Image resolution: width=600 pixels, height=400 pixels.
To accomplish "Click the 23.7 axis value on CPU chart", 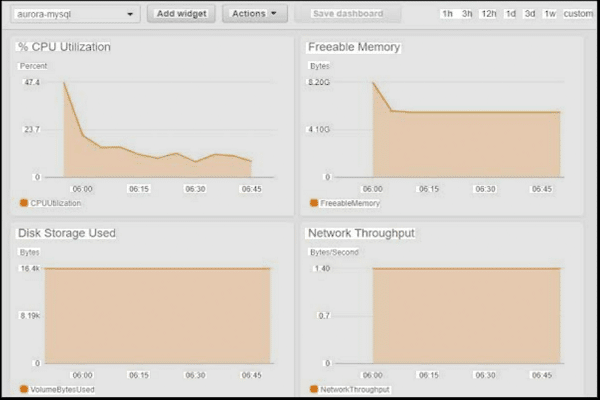I will point(32,129).
